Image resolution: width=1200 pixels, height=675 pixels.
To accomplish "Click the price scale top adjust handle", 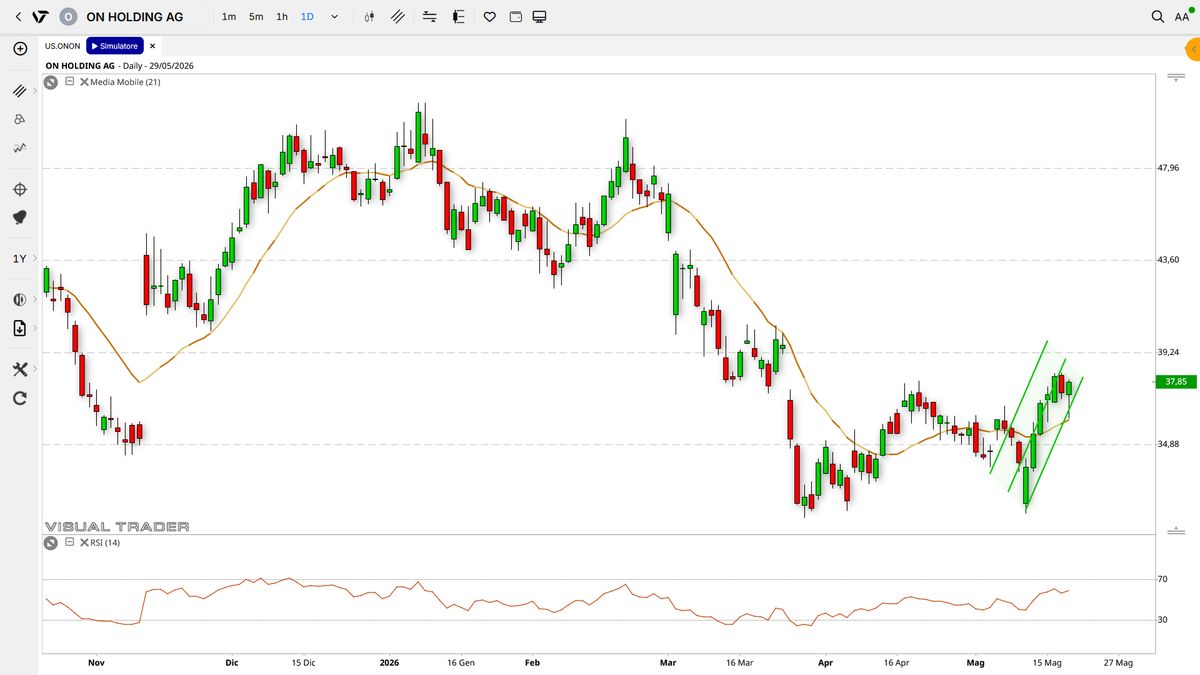I will coord(1175,77).
